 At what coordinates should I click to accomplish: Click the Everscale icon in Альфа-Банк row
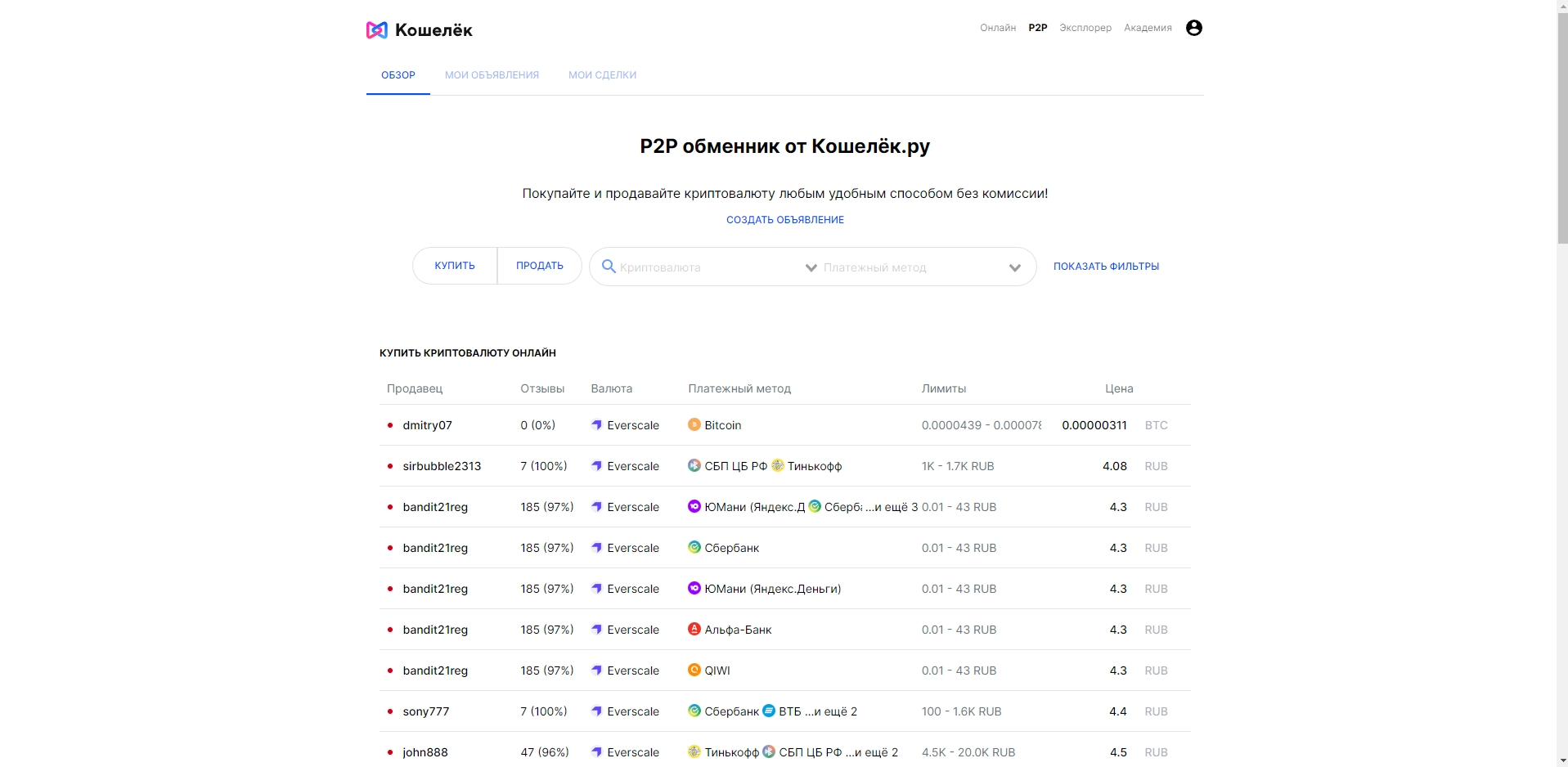coord(597,630)
